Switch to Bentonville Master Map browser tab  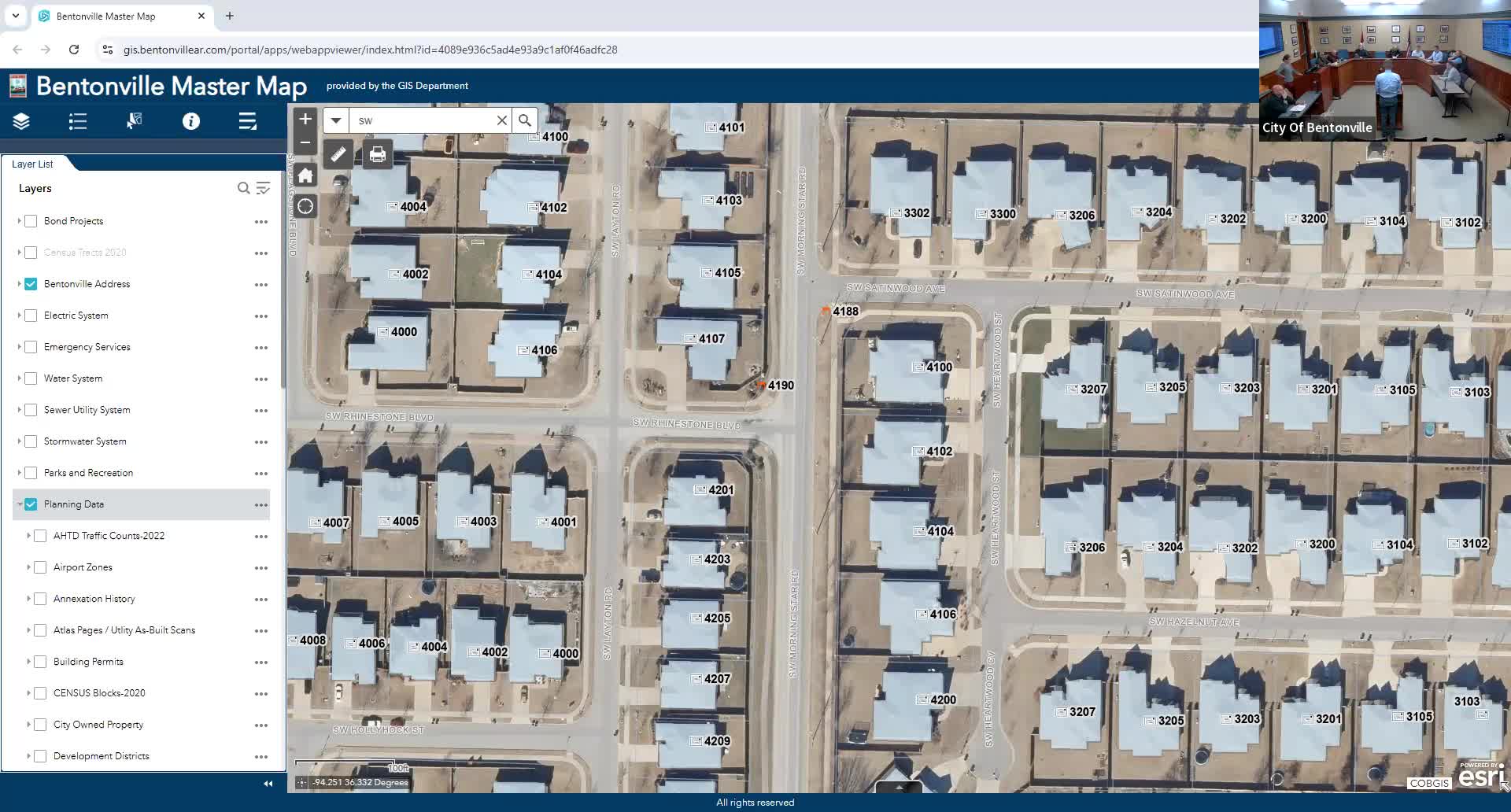point(106,16)
